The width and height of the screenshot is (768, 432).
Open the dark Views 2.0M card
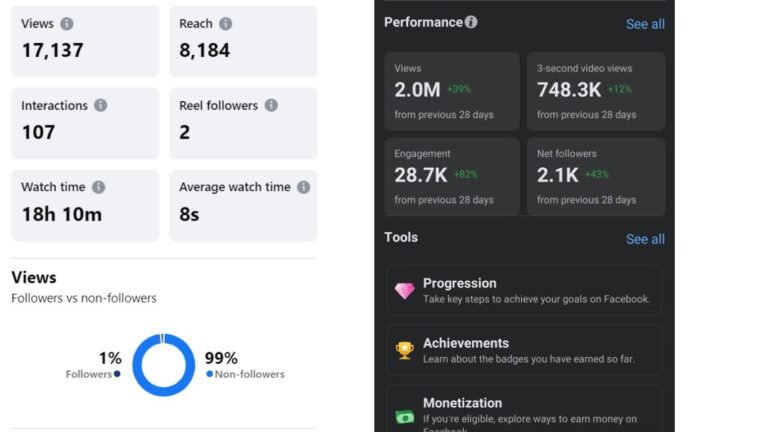click(x=452, y=91)
